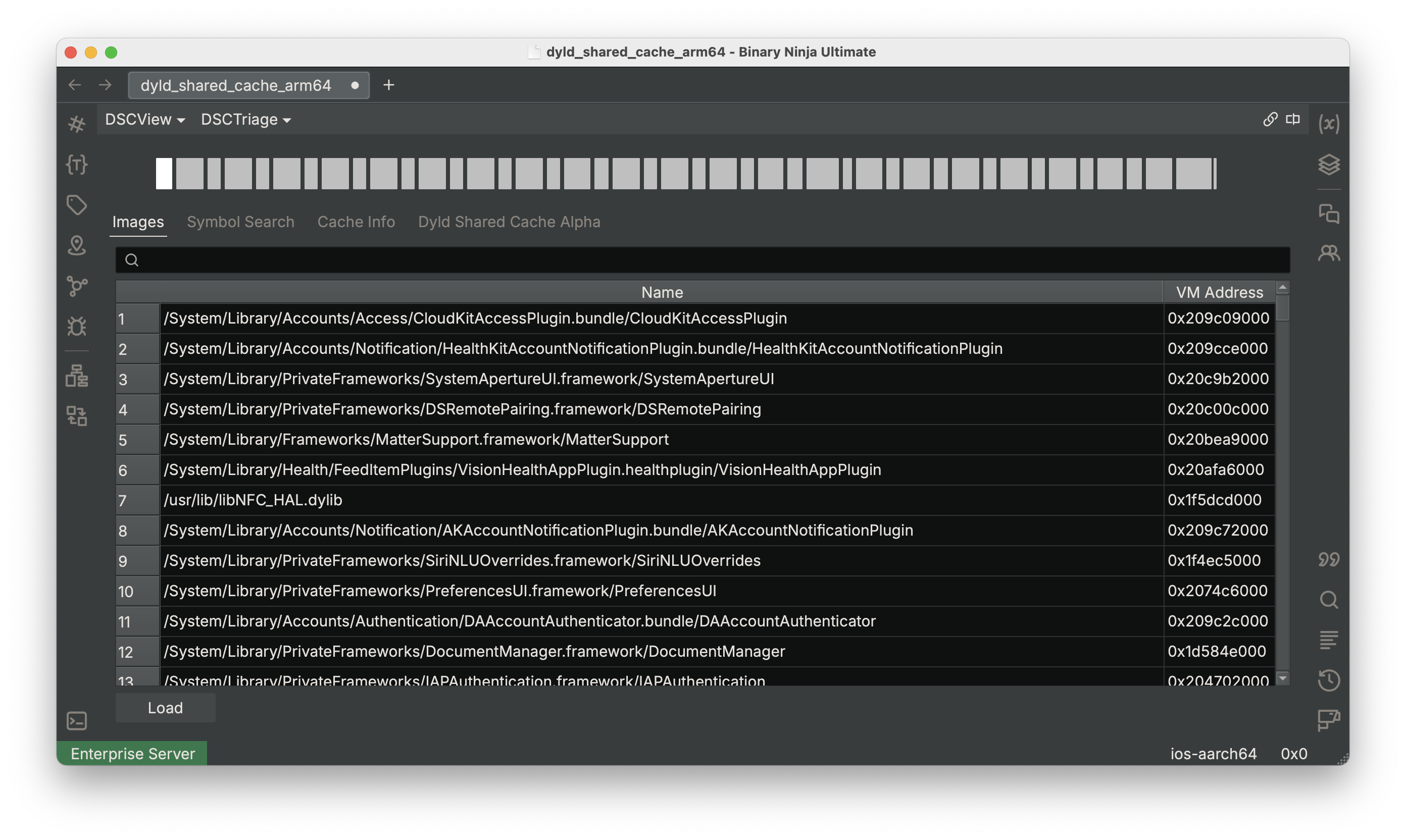This screenshot has width=1406, height=840.
Task: Open the plugin blocks sidebar icon
Action: click(x=76, y=416)
